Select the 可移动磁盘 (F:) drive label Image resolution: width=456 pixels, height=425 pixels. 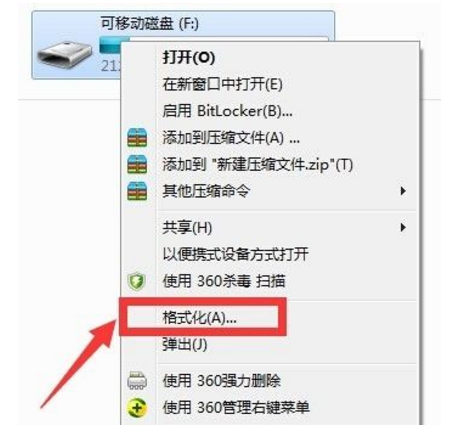click(150, 23)
